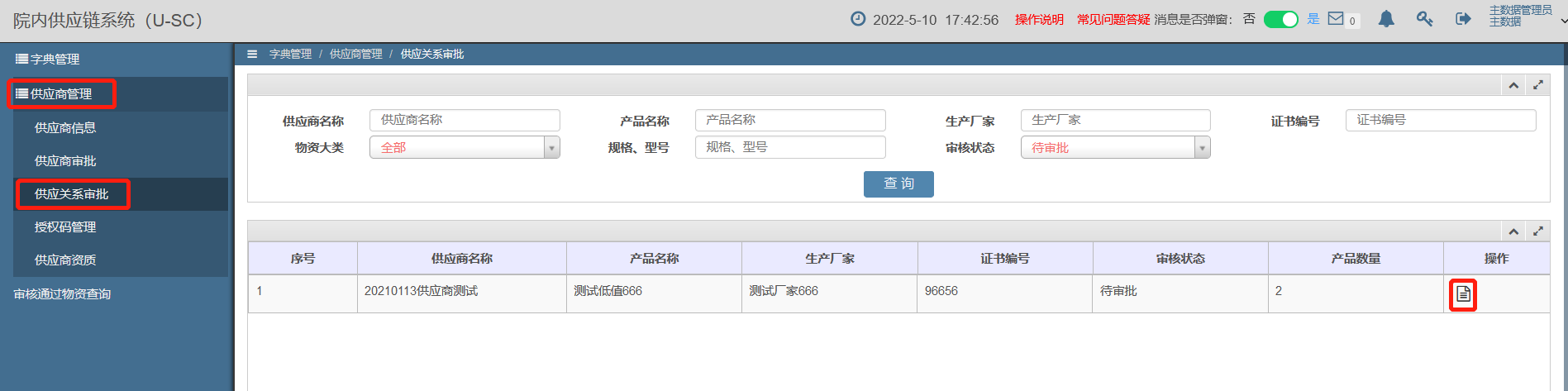
Task: Open 供应商信息 menu item
Action: click(x=65, y=128)
